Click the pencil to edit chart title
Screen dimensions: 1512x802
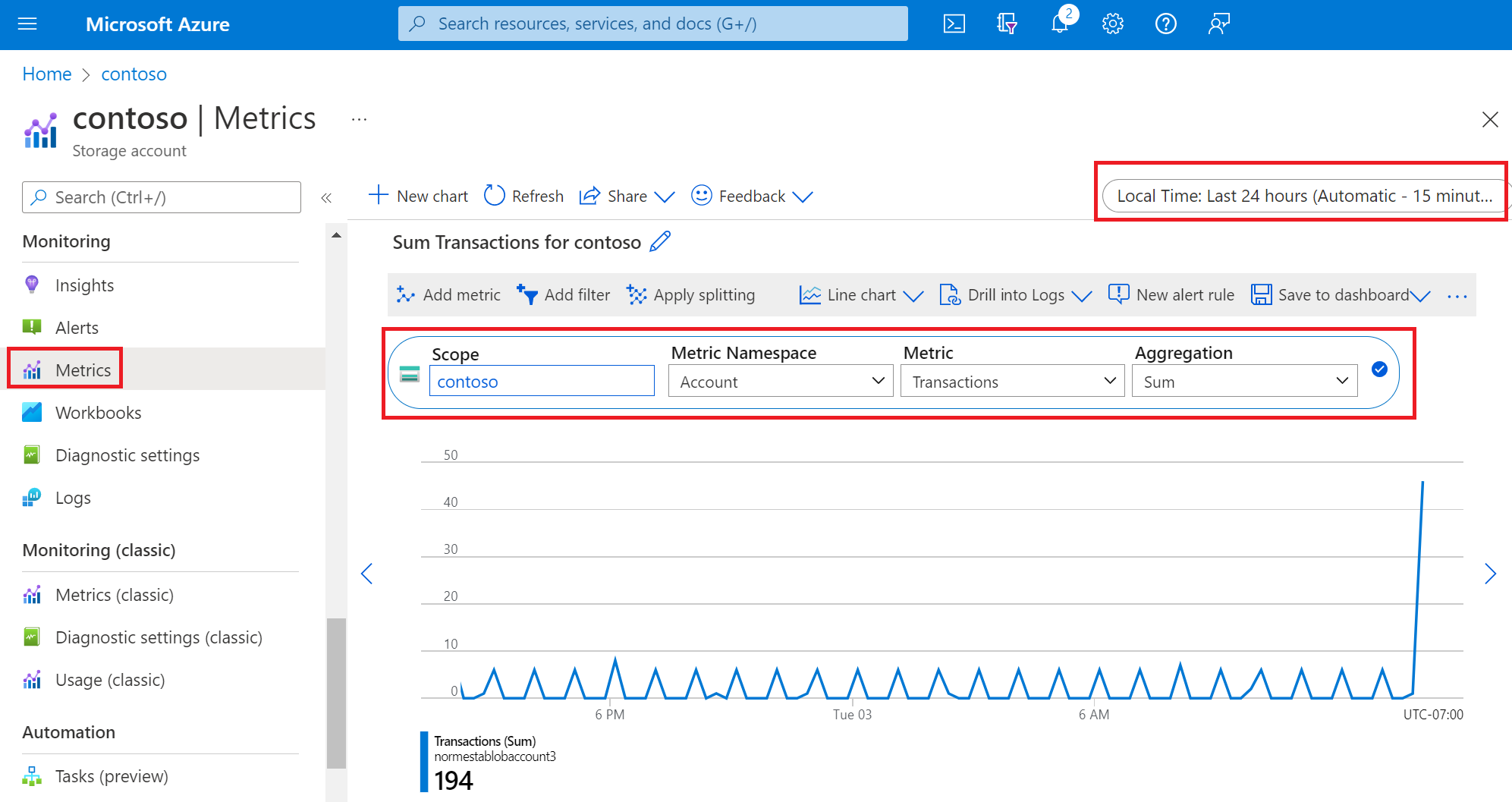click(x=660, y=241)
